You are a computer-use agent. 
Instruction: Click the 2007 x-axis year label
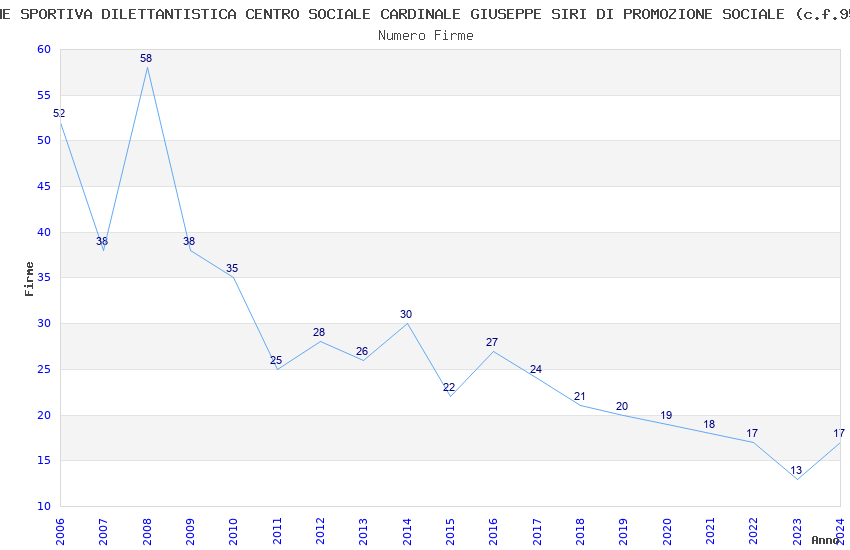click(x=103, y=531)
